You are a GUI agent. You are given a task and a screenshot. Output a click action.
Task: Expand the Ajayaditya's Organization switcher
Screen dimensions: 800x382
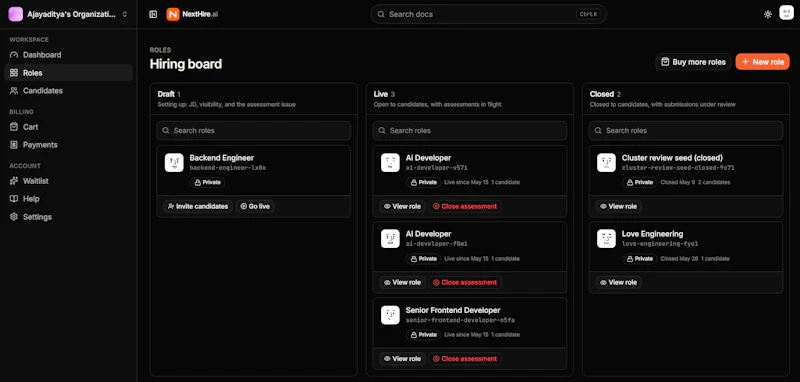coord(68,14)
